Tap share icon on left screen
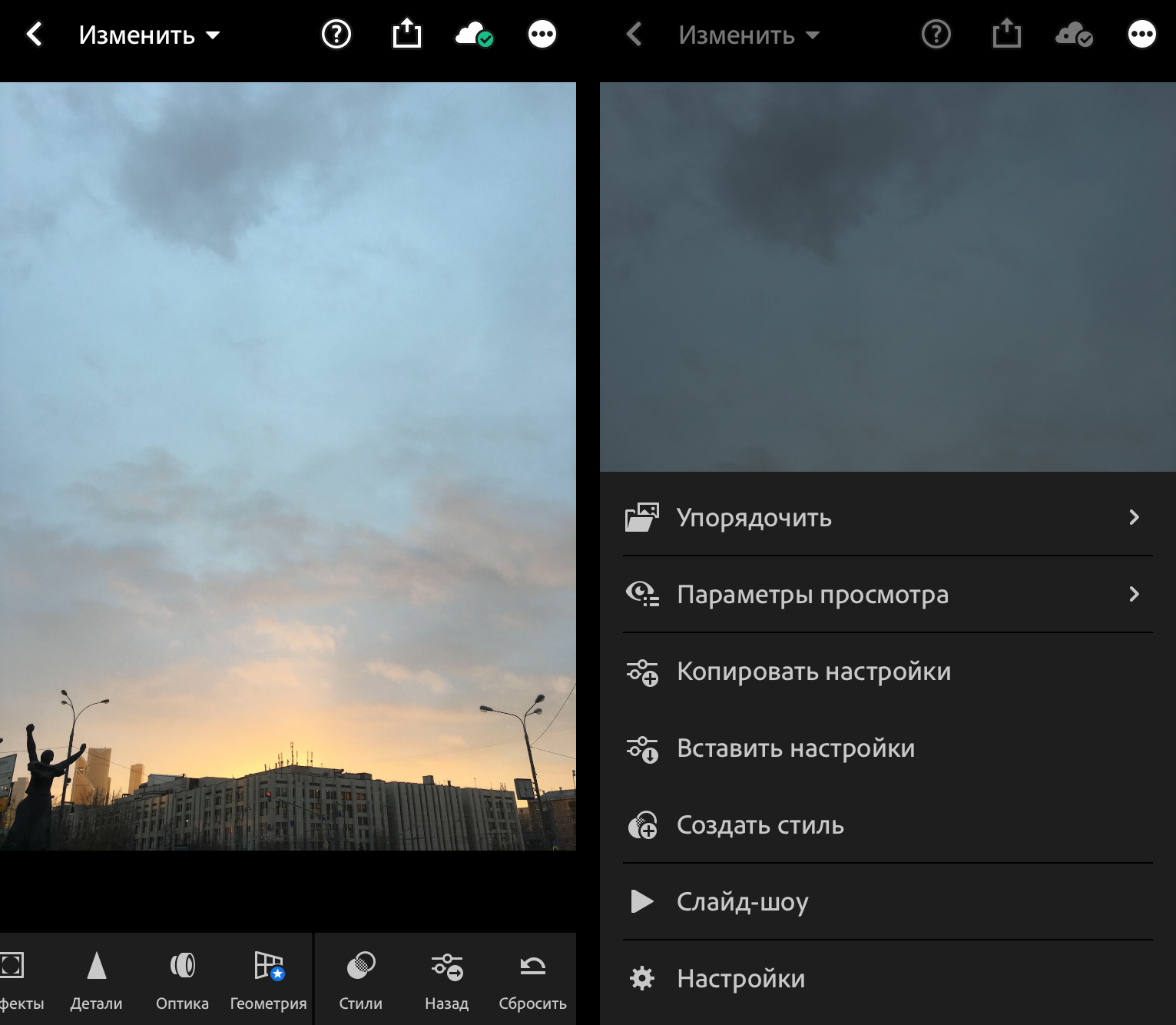 407,34
